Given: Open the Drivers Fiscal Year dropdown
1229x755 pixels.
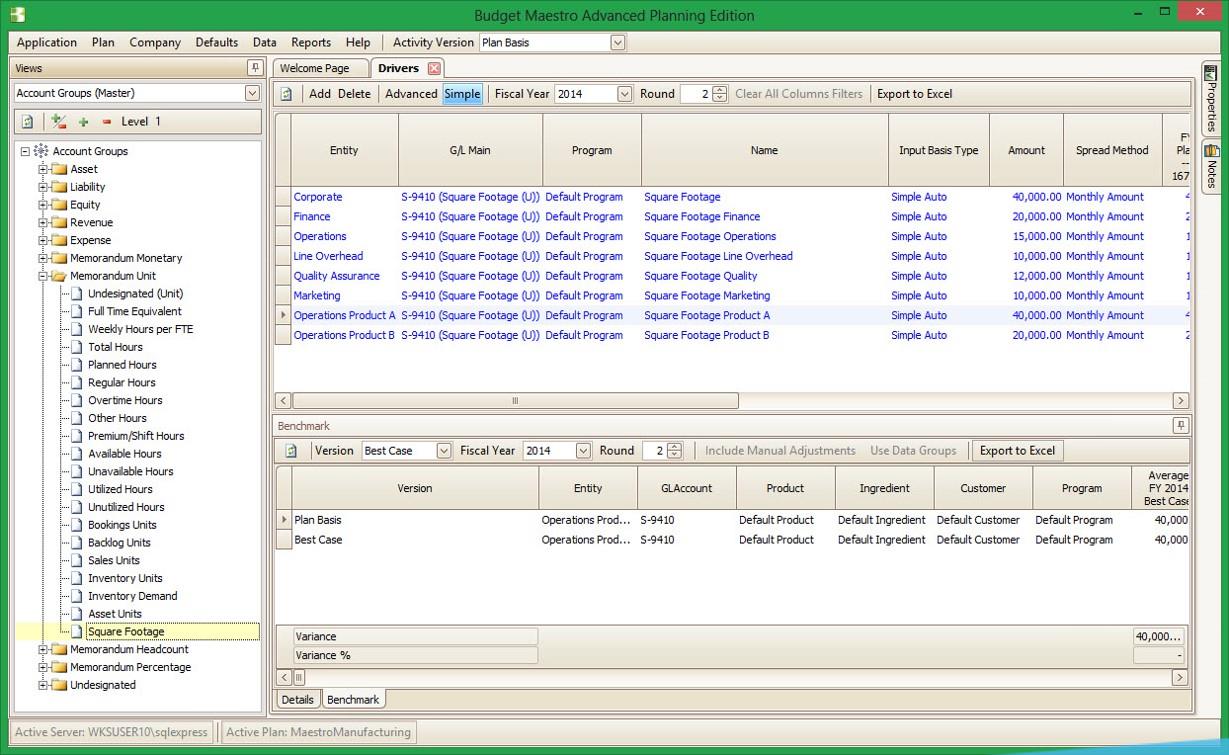Looking at the screenshot, I should click(624, 94).
